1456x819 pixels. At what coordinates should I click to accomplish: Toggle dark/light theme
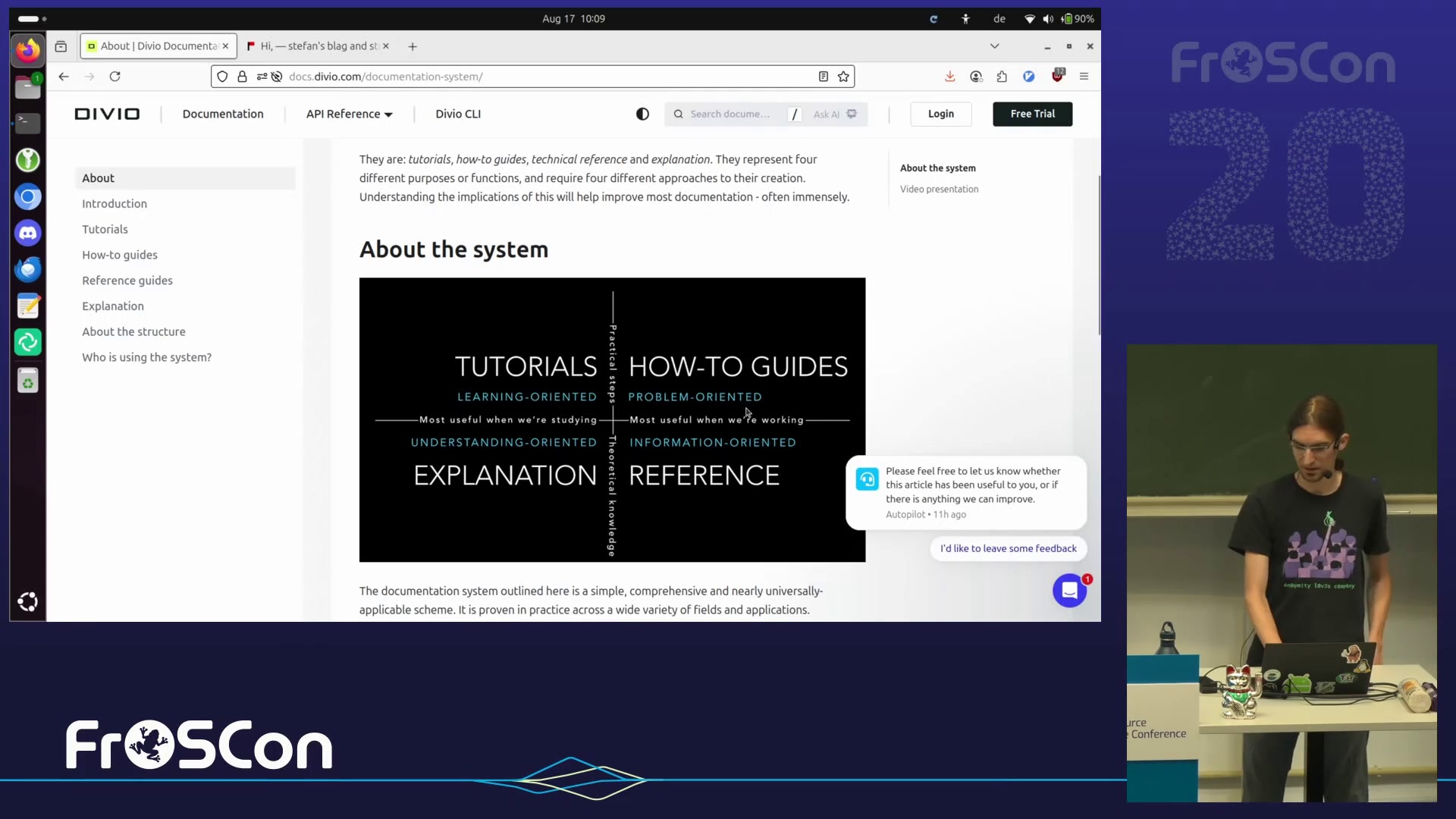point(642,114)
